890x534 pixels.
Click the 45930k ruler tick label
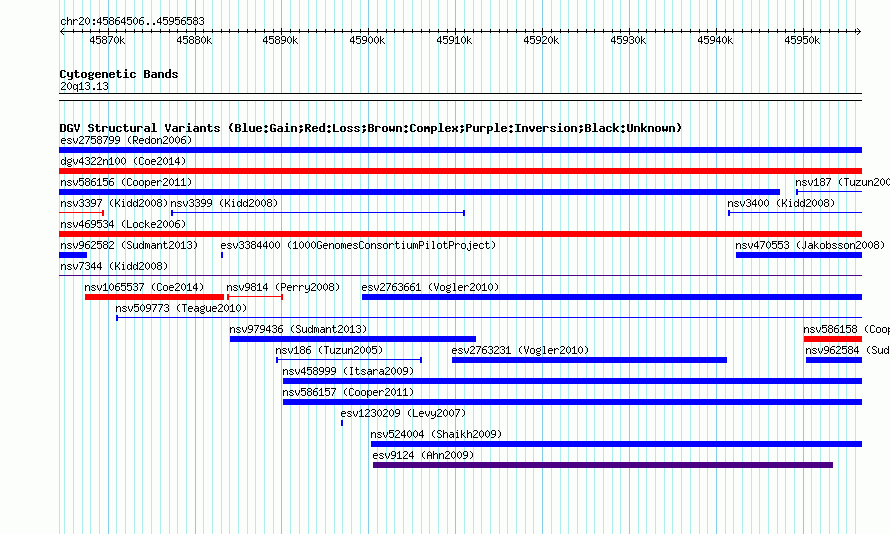(628, 40)
